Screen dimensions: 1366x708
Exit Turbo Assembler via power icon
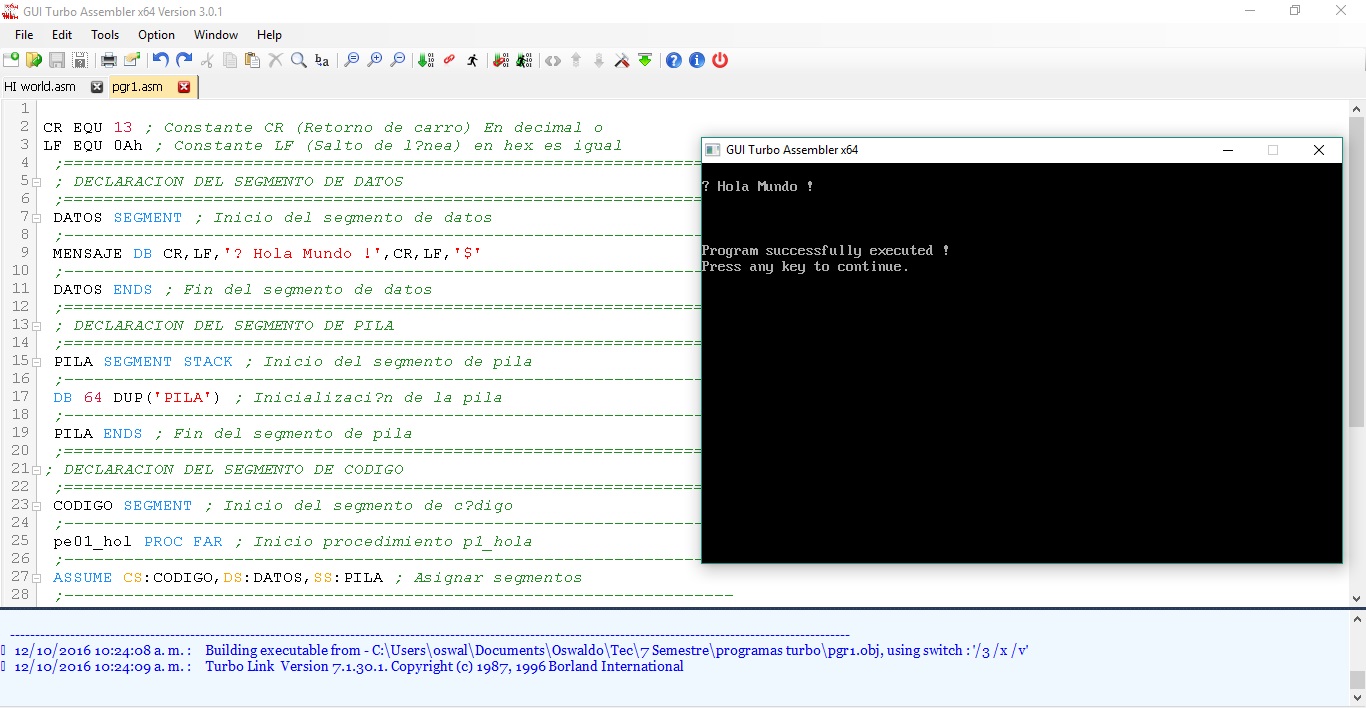[x=721, y=60]
